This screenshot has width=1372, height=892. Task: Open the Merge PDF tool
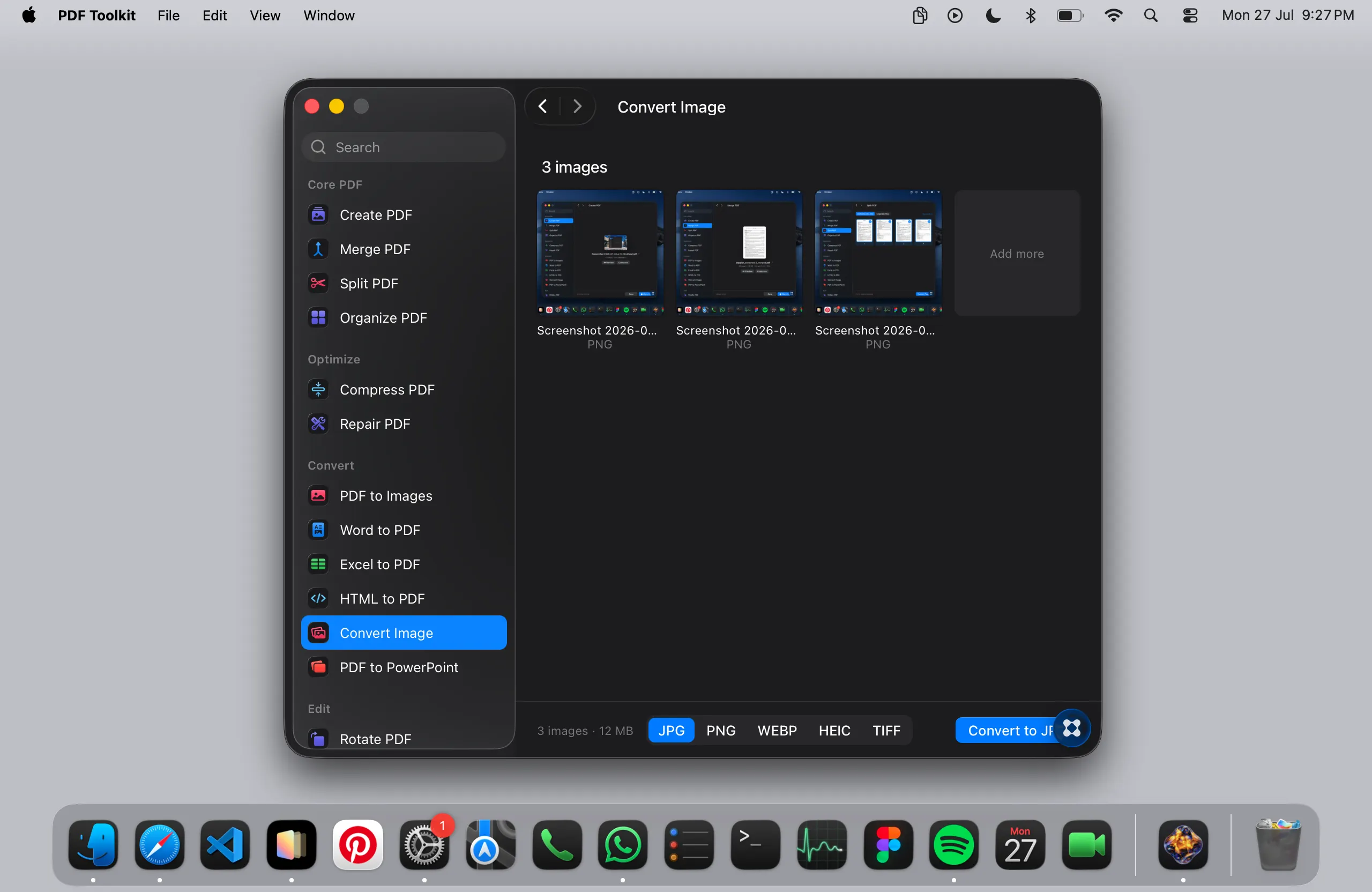(404, 249)
